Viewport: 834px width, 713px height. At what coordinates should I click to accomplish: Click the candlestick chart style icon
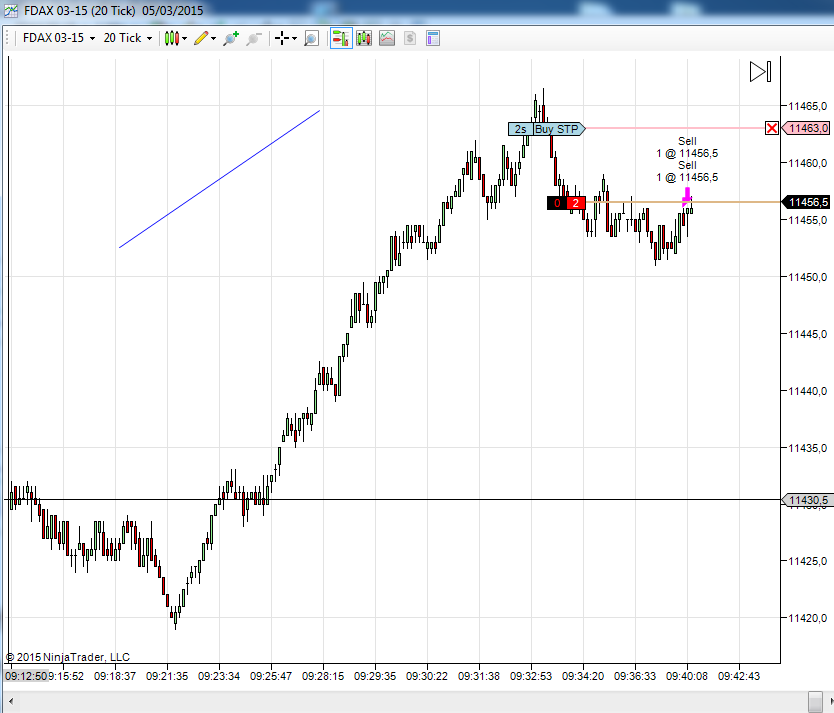pos(171,38)
